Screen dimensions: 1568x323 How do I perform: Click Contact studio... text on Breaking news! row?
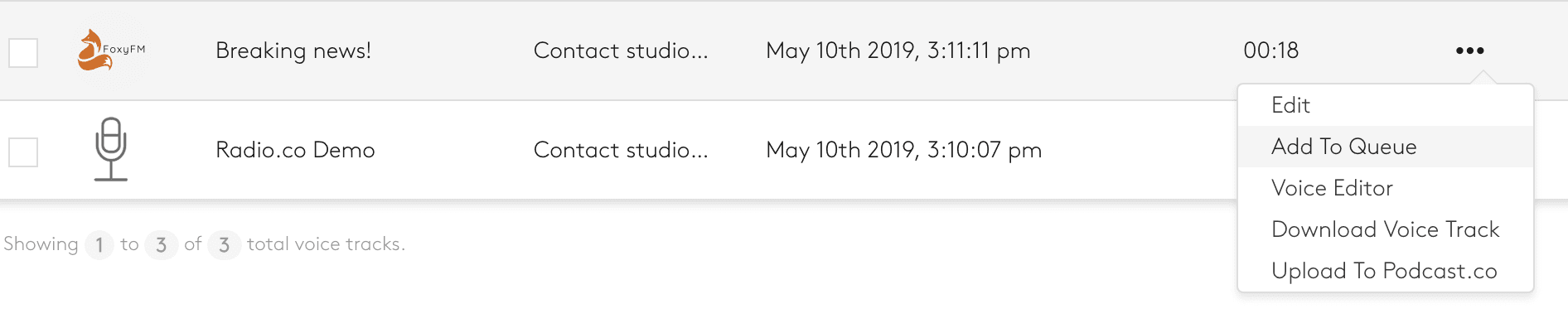tap(621, 51)
